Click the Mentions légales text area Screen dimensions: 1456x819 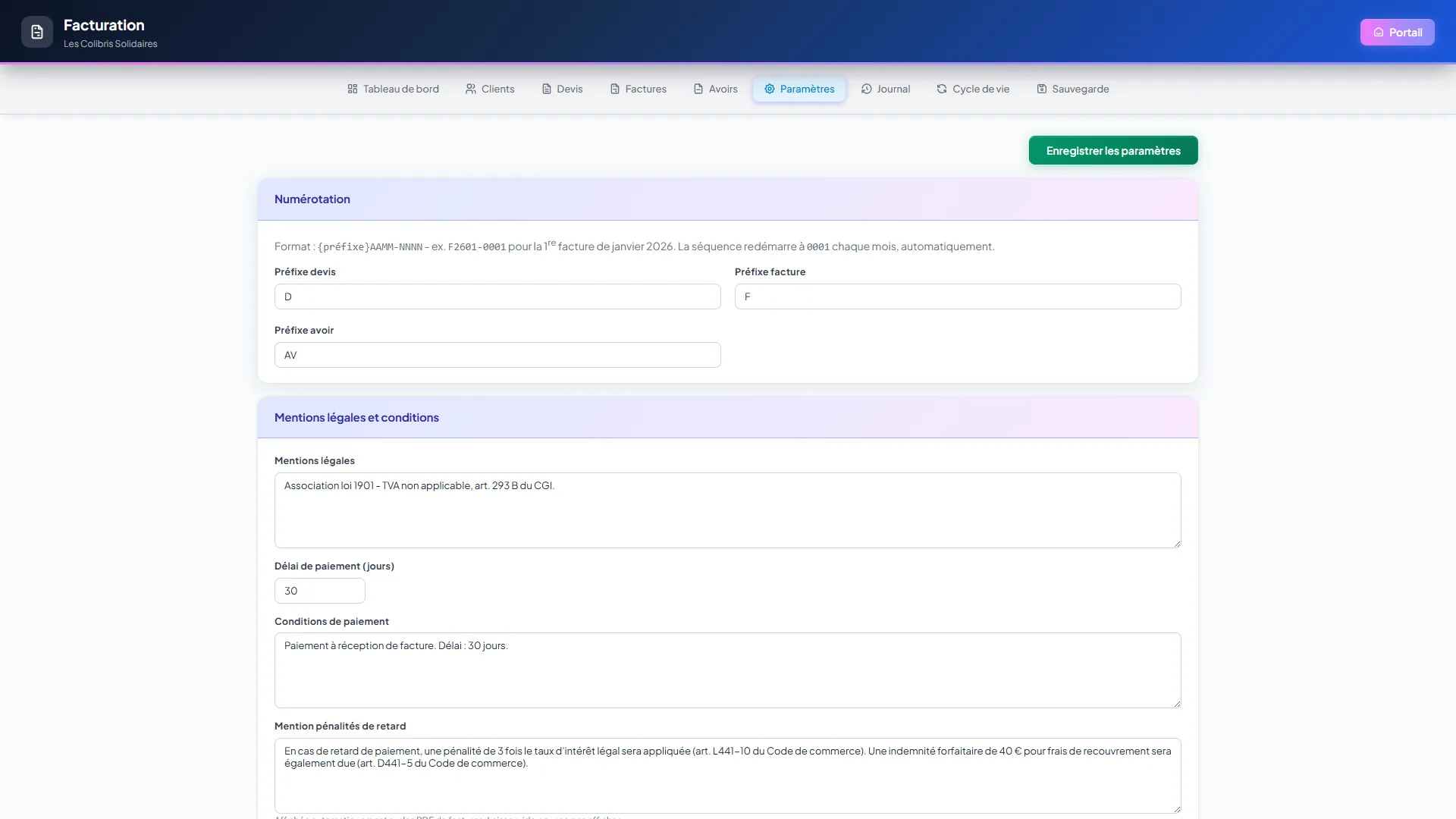728,510
